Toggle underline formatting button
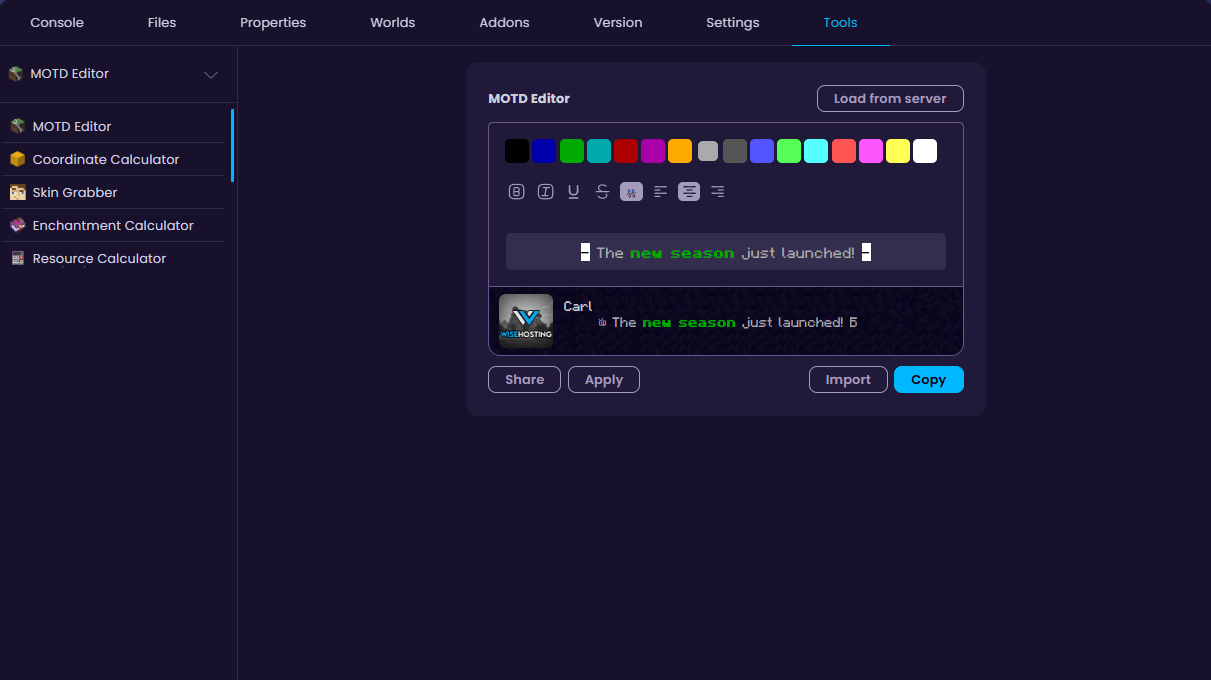The image size is (1211, 680). pyautogui.click(x=573, y=192)
